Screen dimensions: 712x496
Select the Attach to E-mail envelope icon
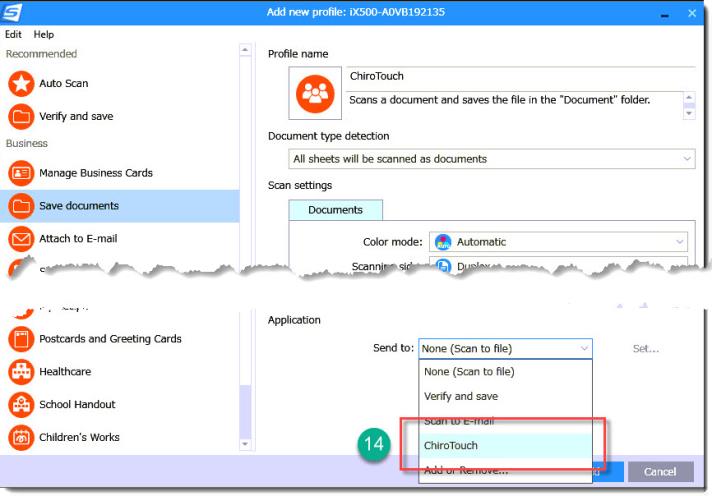point(21,239)
